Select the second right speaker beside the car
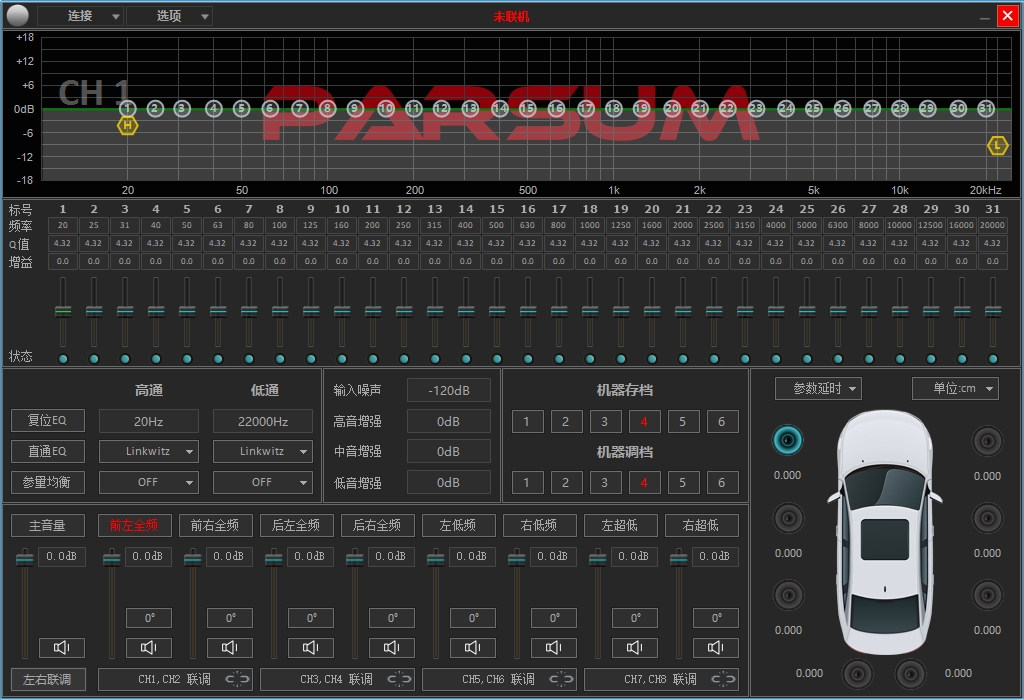The image size is (1024, 700). coord(987,518)
